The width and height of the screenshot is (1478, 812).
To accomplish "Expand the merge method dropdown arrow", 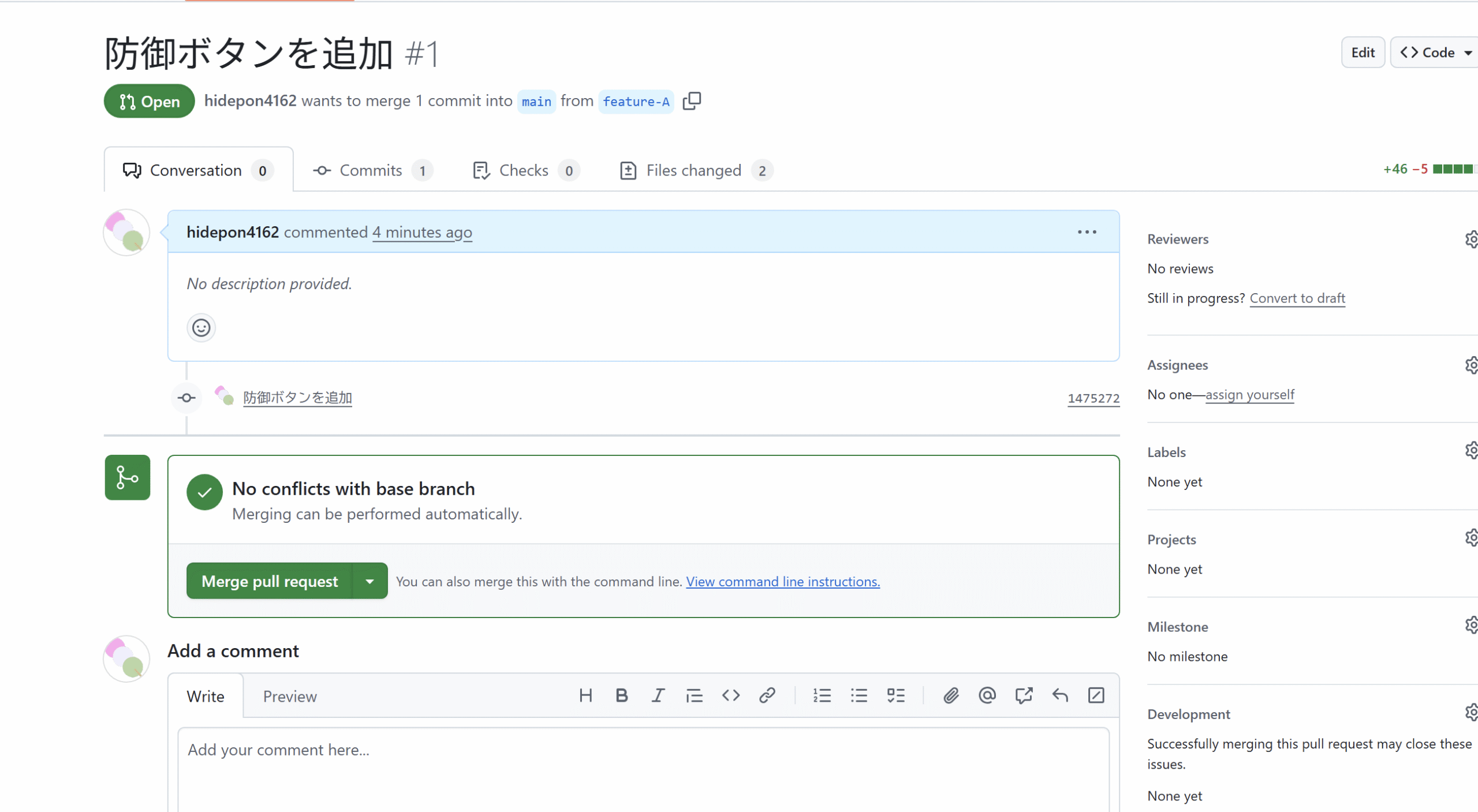I will (370, 581).
